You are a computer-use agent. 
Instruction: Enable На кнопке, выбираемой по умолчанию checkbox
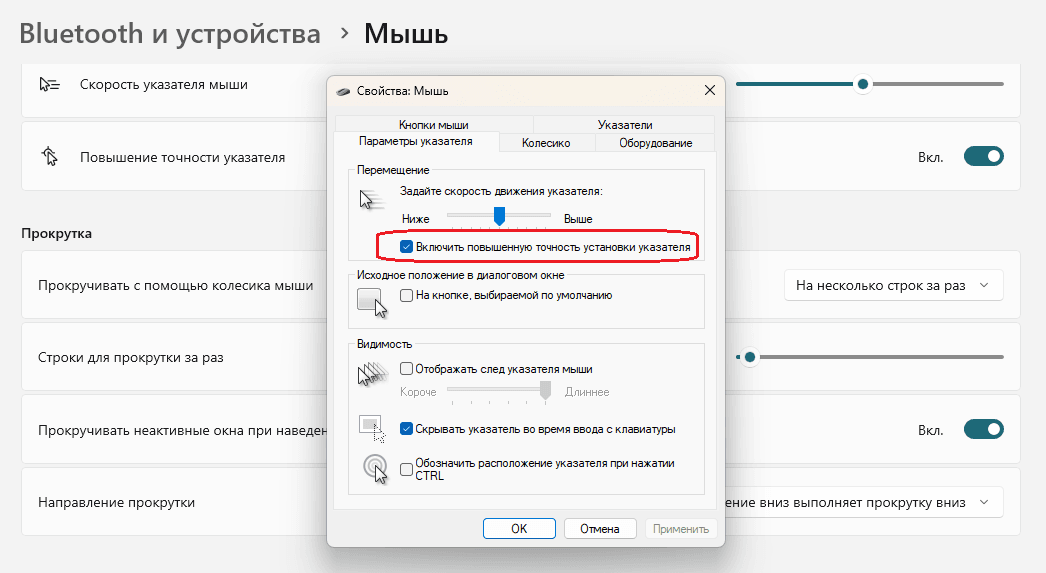pyautogui.click(x=406, y=295)
